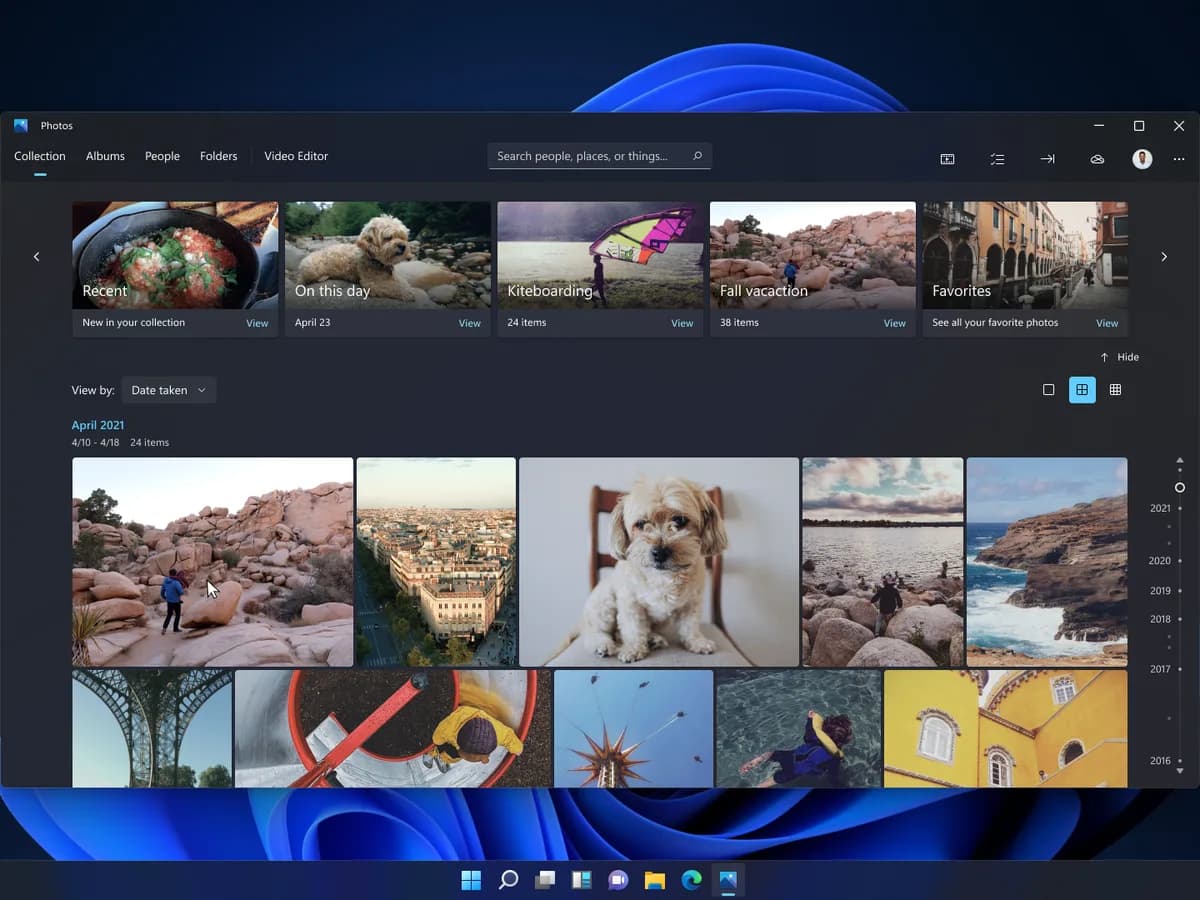Click View on the Recent card
The width and height of the screenshot is (1200, 900).
257,323
